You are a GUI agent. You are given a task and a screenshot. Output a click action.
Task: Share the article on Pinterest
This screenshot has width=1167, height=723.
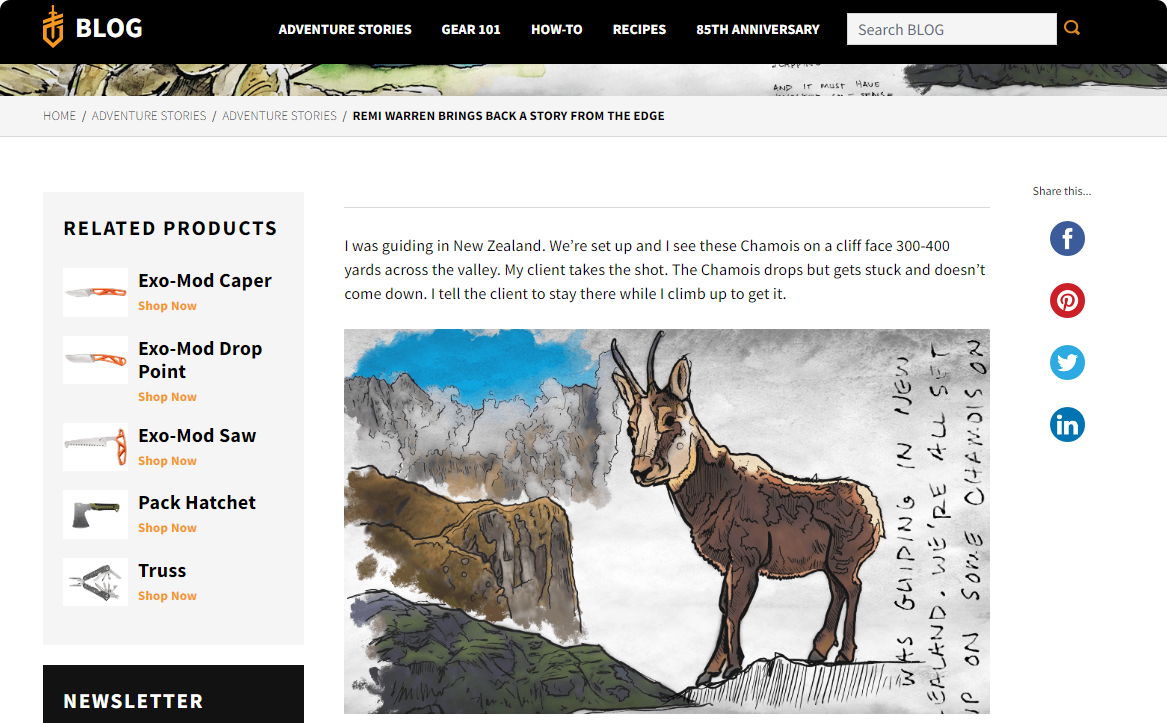(1067, 301)
